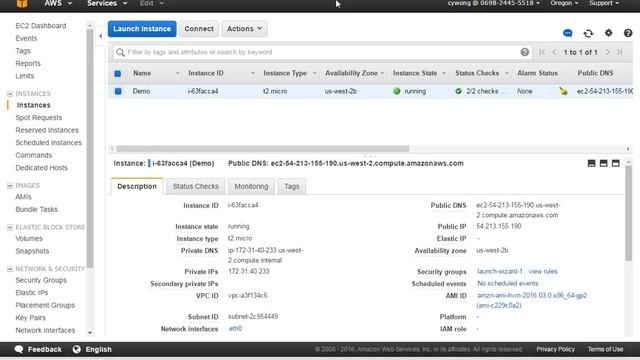Open EC2 Dashboard in sidebar
The height and width of the screenshot is (360, 640).
coord(41,26)
